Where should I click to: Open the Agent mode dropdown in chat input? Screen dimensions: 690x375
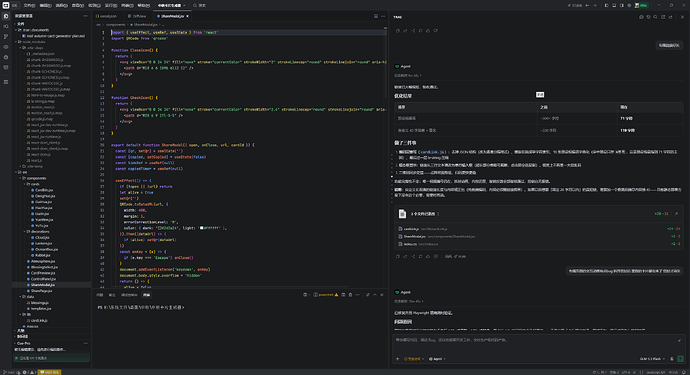coord(437,359)
